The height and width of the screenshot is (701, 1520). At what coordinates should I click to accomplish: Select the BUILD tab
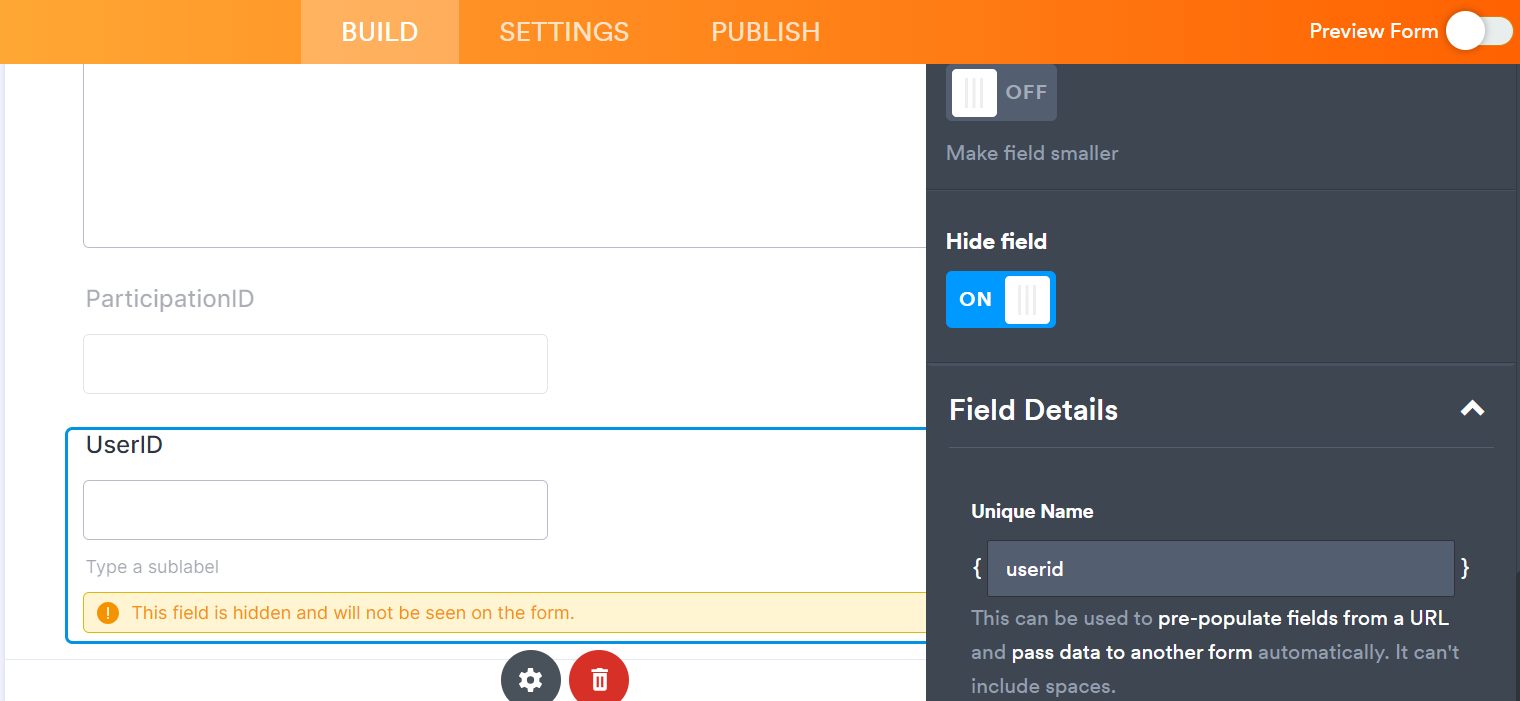[x=379, y=31]
